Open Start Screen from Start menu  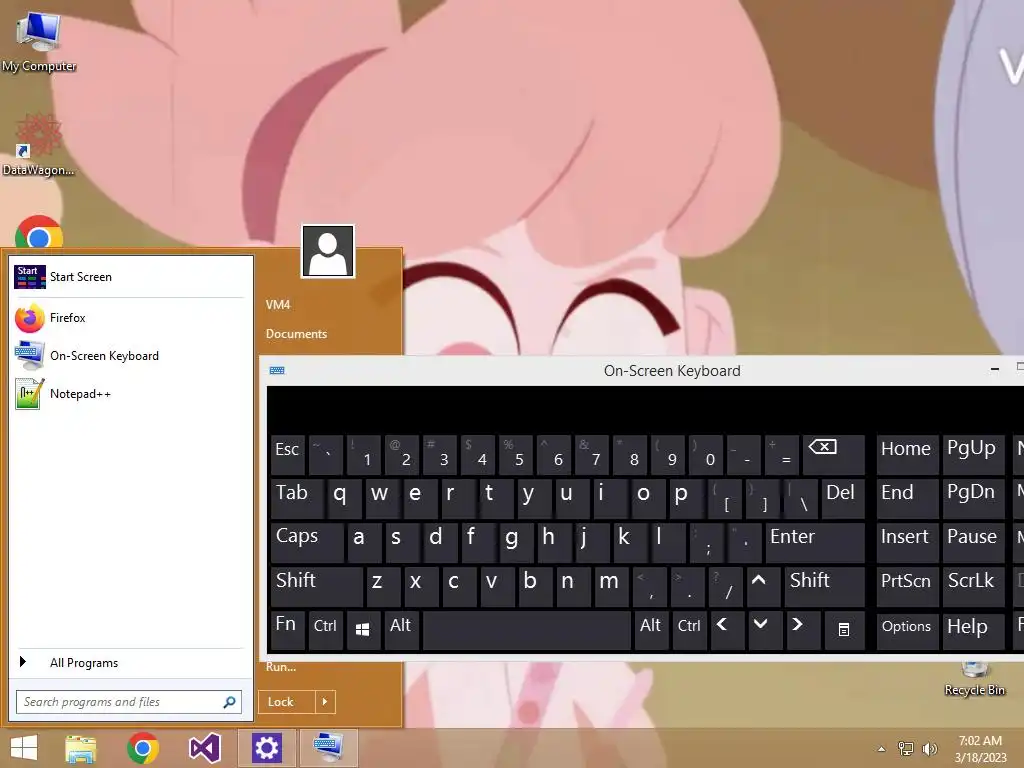(x=131, y=277)
